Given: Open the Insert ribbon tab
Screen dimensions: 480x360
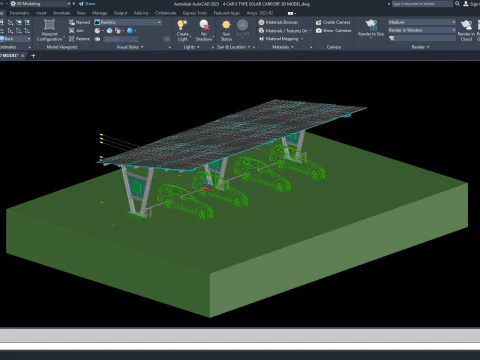Looking at the screenshot, I should [41, 13].
